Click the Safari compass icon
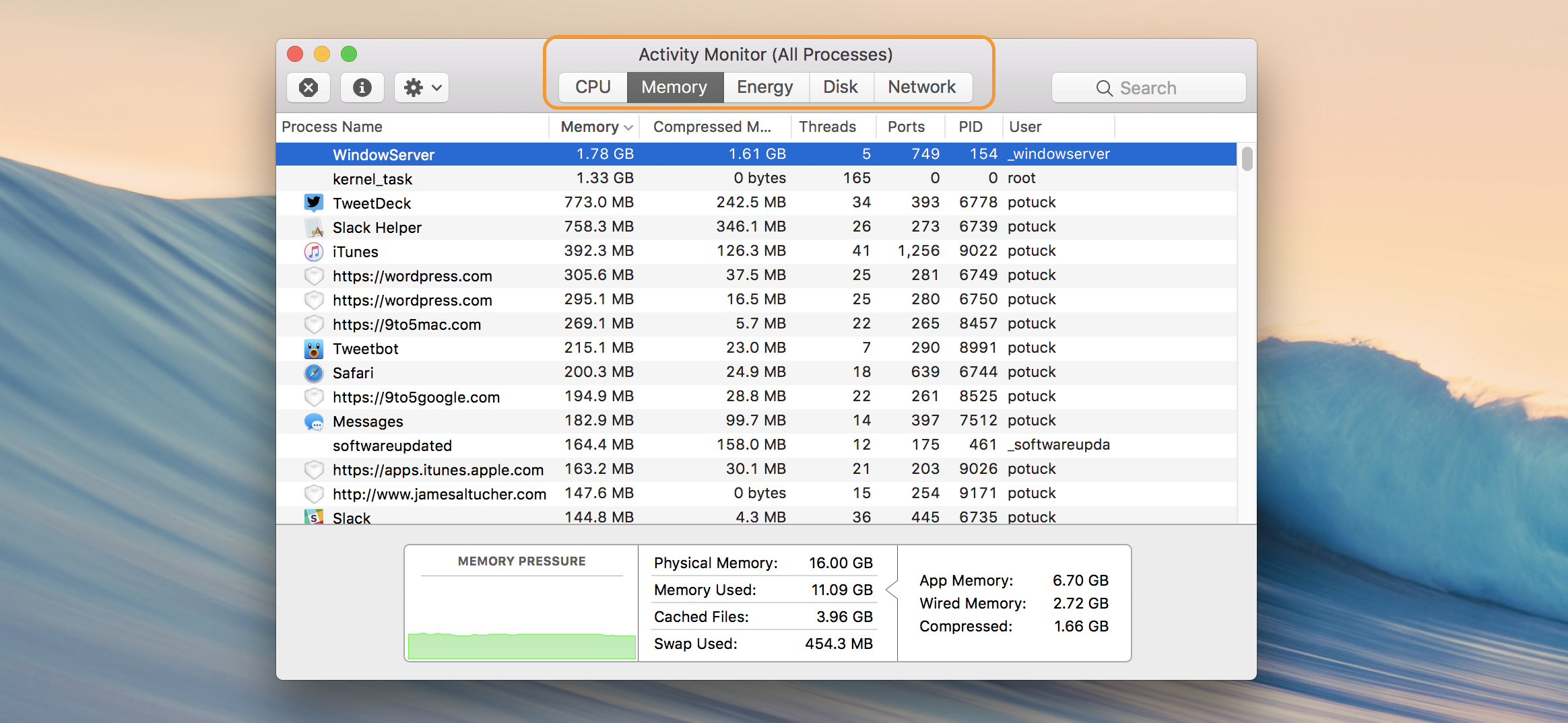This screenshot has height=723, width=1568. click(314, 372)
